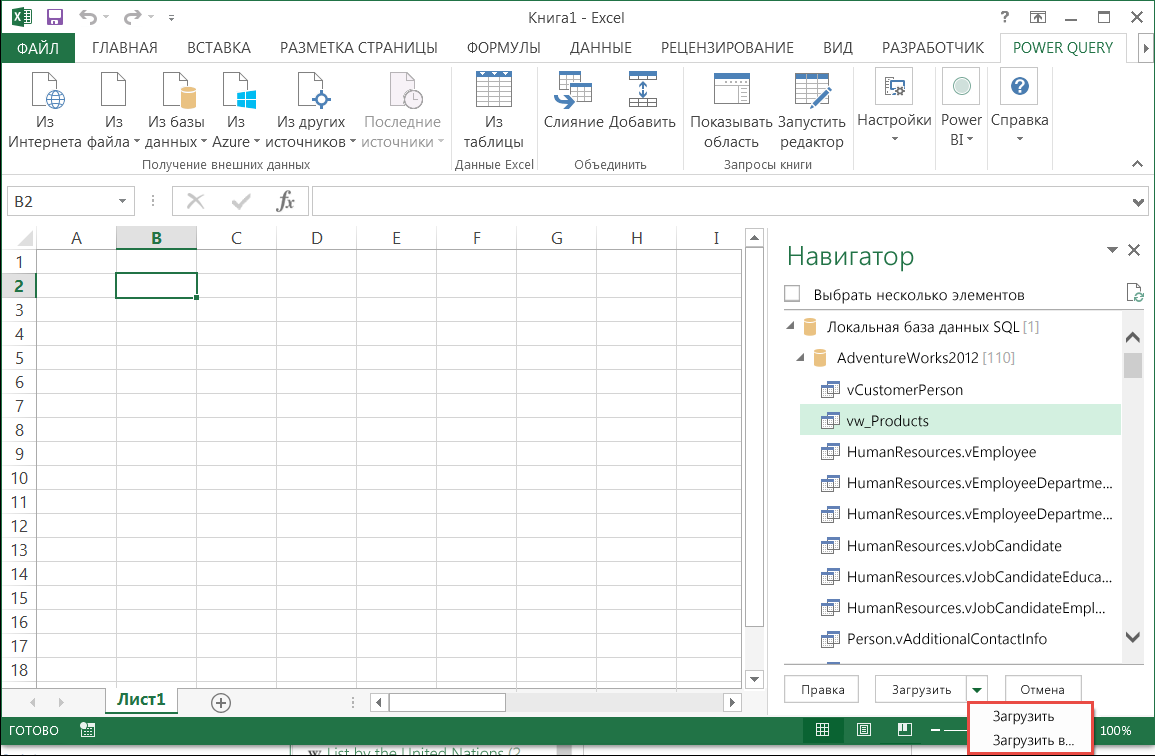This screenshot has width=1155, height=756.
Task: Expand the Name Box dropdown arrow
Action: 122,202
